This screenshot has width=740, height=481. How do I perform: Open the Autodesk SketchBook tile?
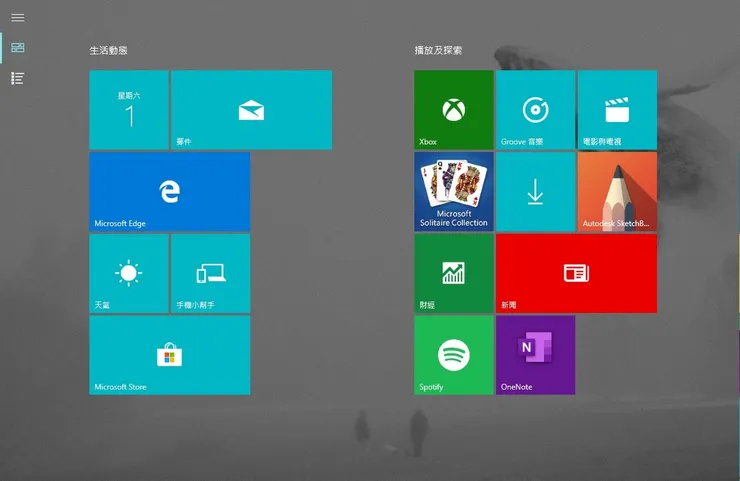[x=617, y=192]
